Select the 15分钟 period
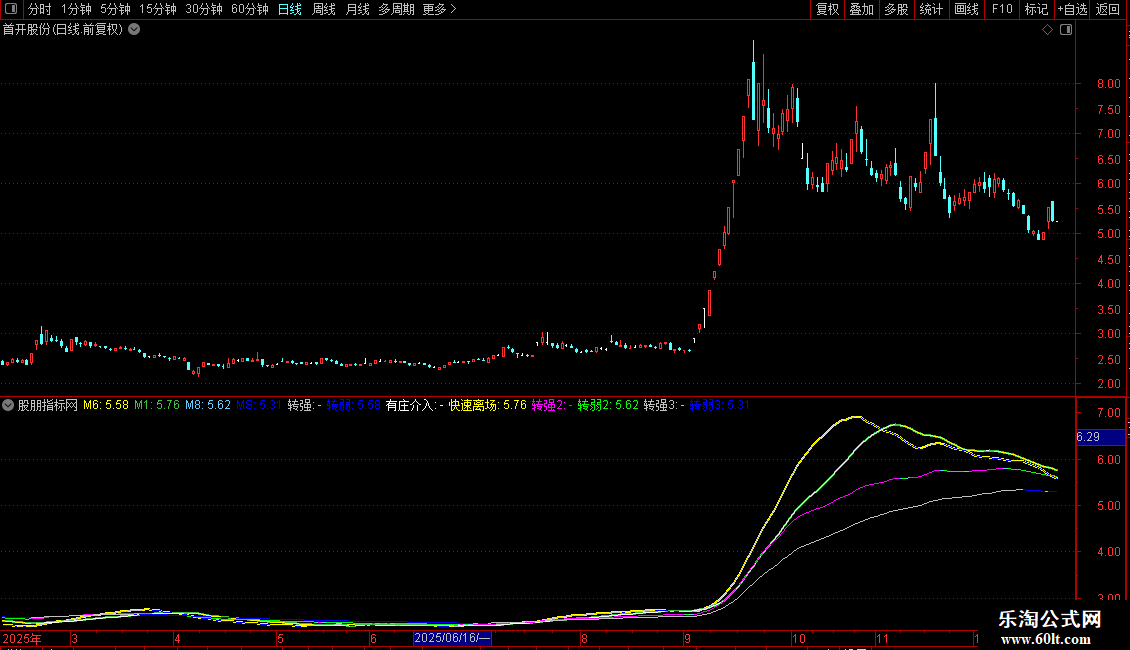The width and height of the screenshot is (1130, 650). [158, 9]
